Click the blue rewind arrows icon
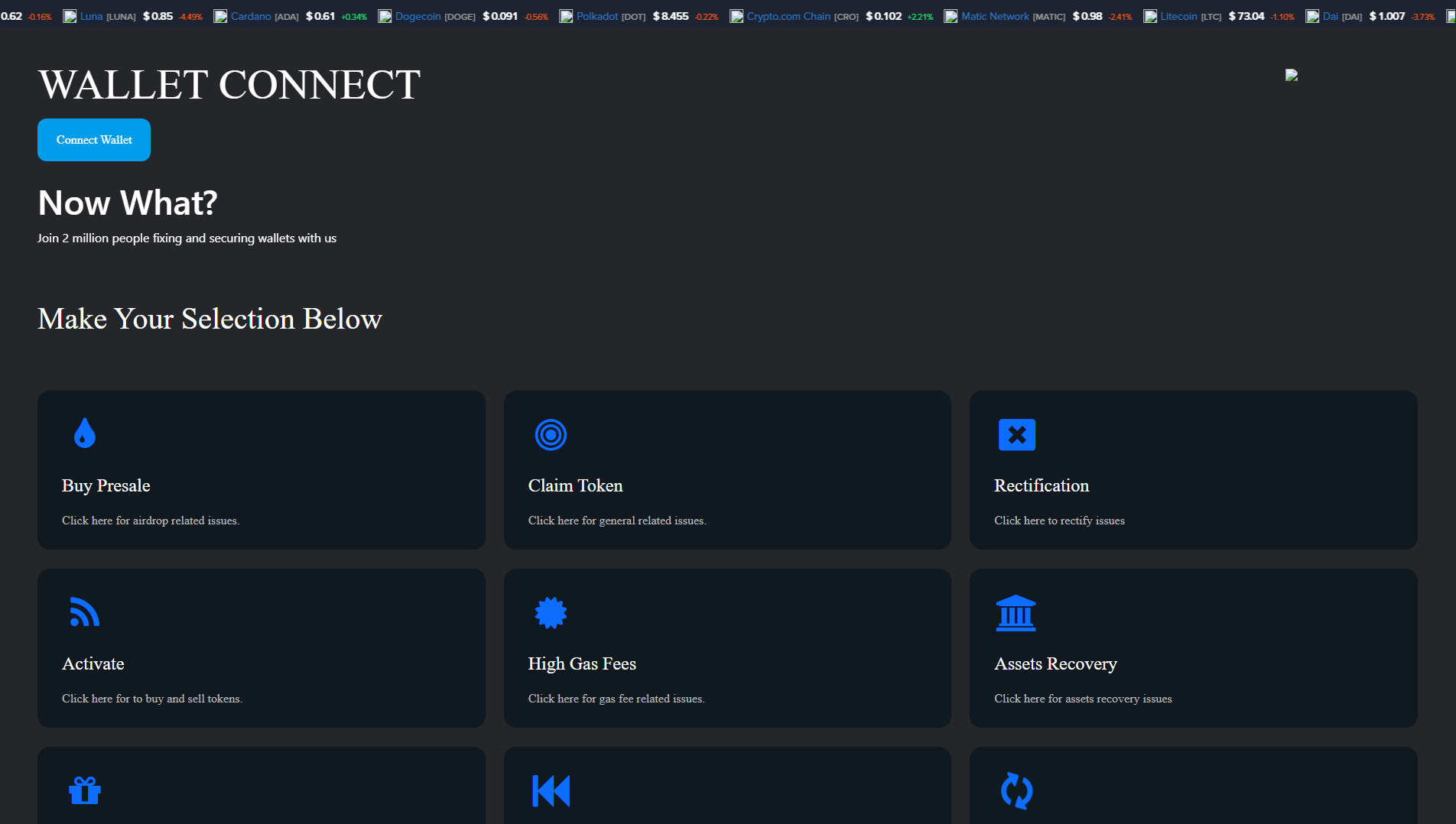 click(x=551, y=790)
